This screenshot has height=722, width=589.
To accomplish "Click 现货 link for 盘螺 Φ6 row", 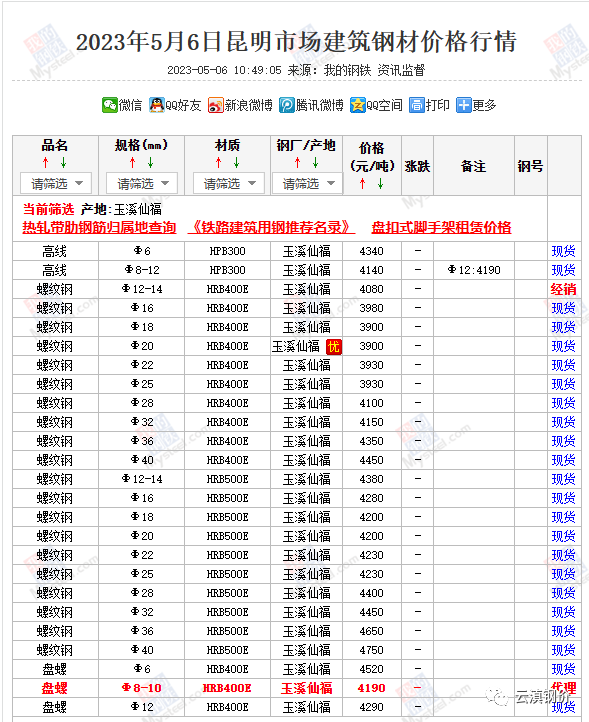I will (564, 669).
